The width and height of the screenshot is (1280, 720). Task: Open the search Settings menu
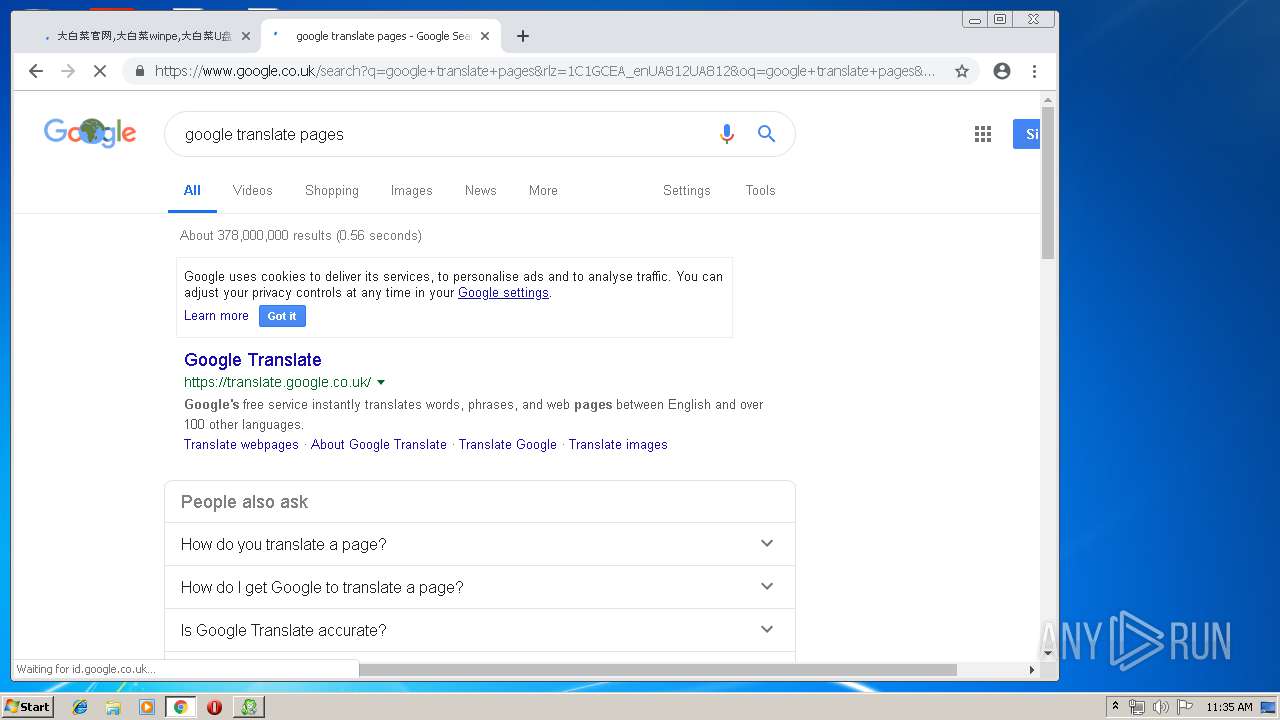pyautogui.click(x=687, y=190)
